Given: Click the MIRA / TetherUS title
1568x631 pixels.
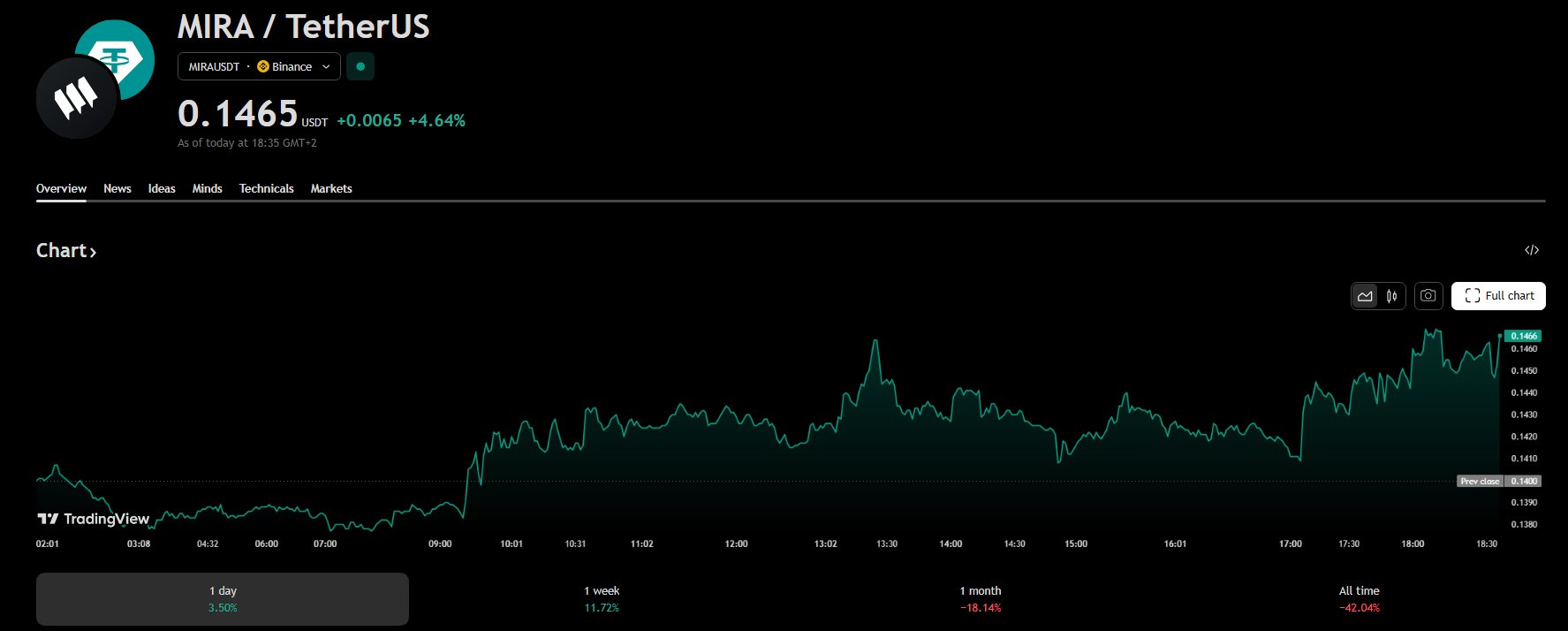Looking at the screenshot, I should (304, 27).
